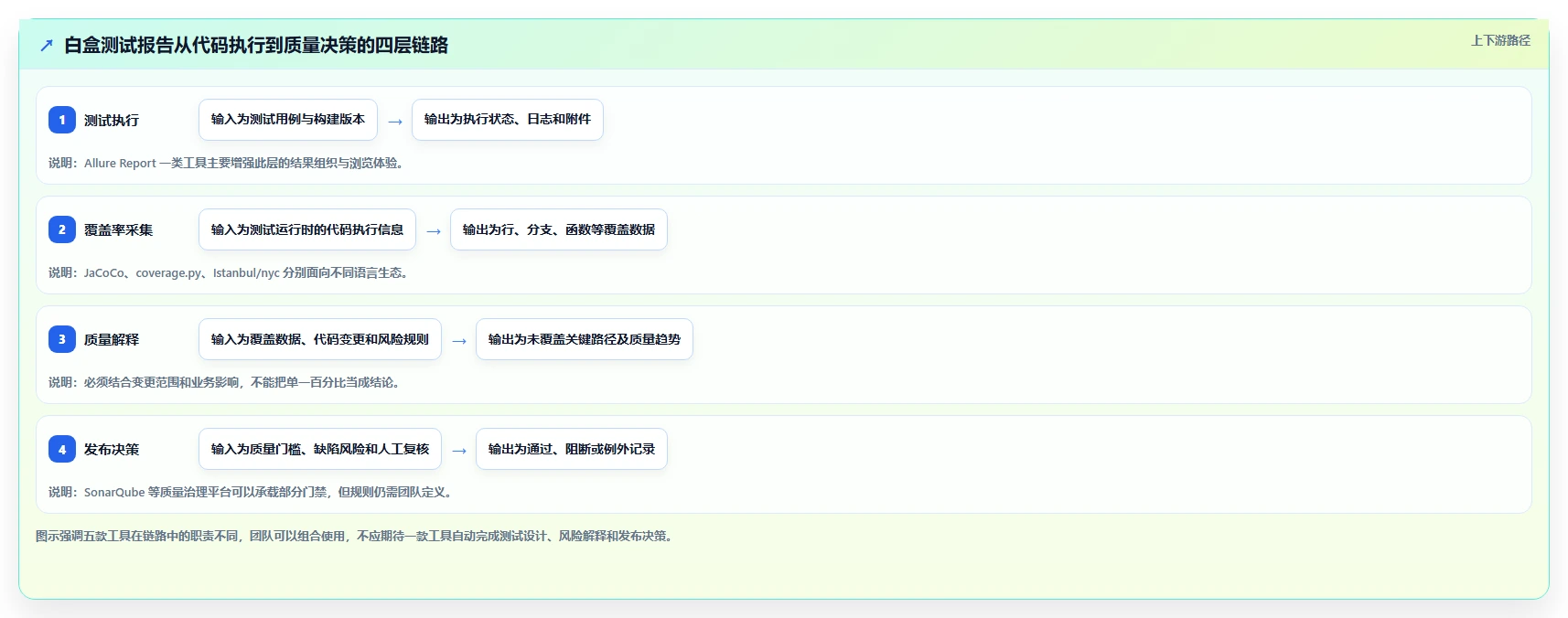Screen dimensions: 1568x618
Task: Click the arrow in the 测试执行 row
Action: coord(395,121)
